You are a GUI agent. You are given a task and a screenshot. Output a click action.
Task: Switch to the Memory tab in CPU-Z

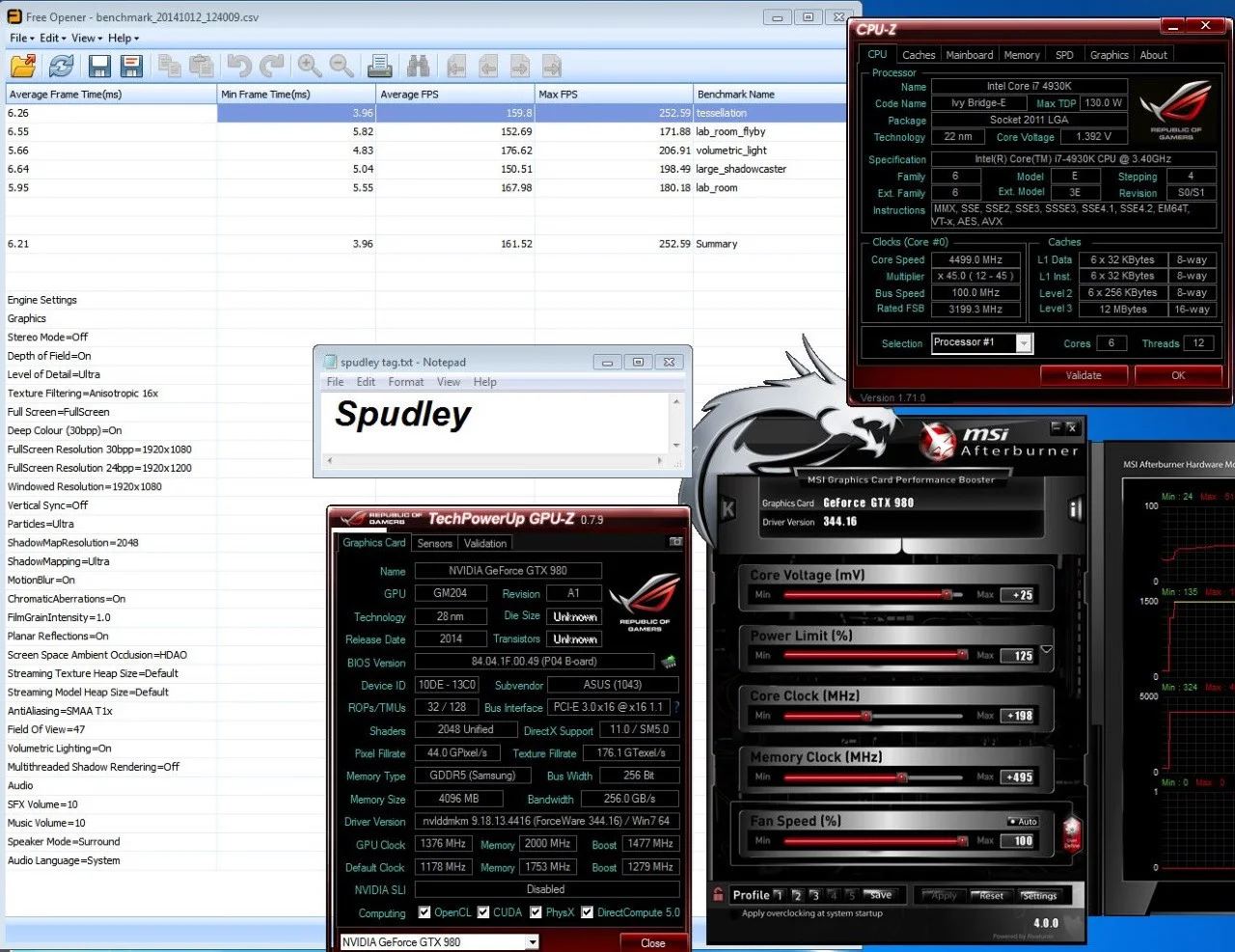[1022, 55]
